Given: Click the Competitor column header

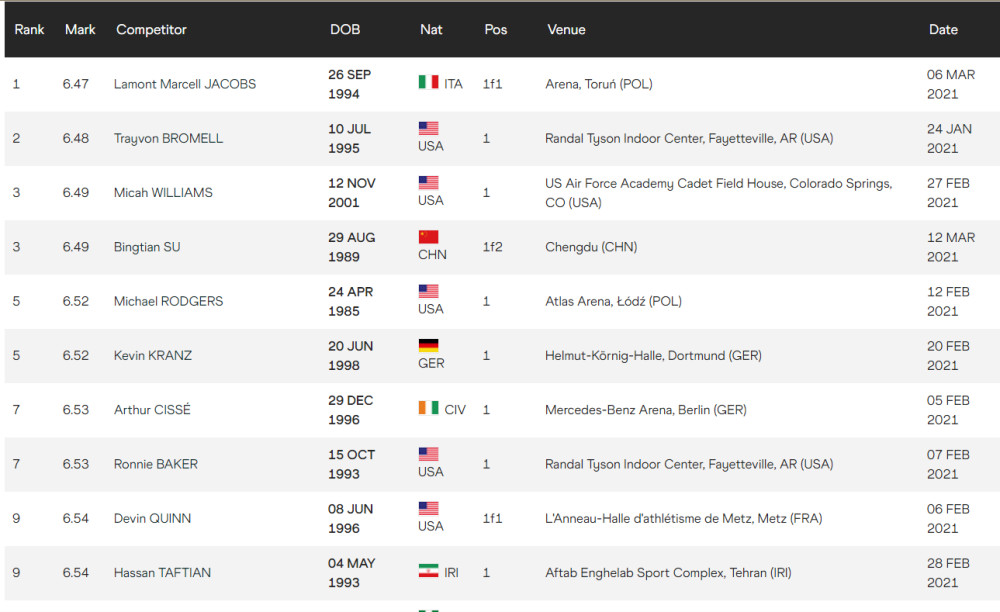Looking at the screenshot, I should [x=151, y=29].
